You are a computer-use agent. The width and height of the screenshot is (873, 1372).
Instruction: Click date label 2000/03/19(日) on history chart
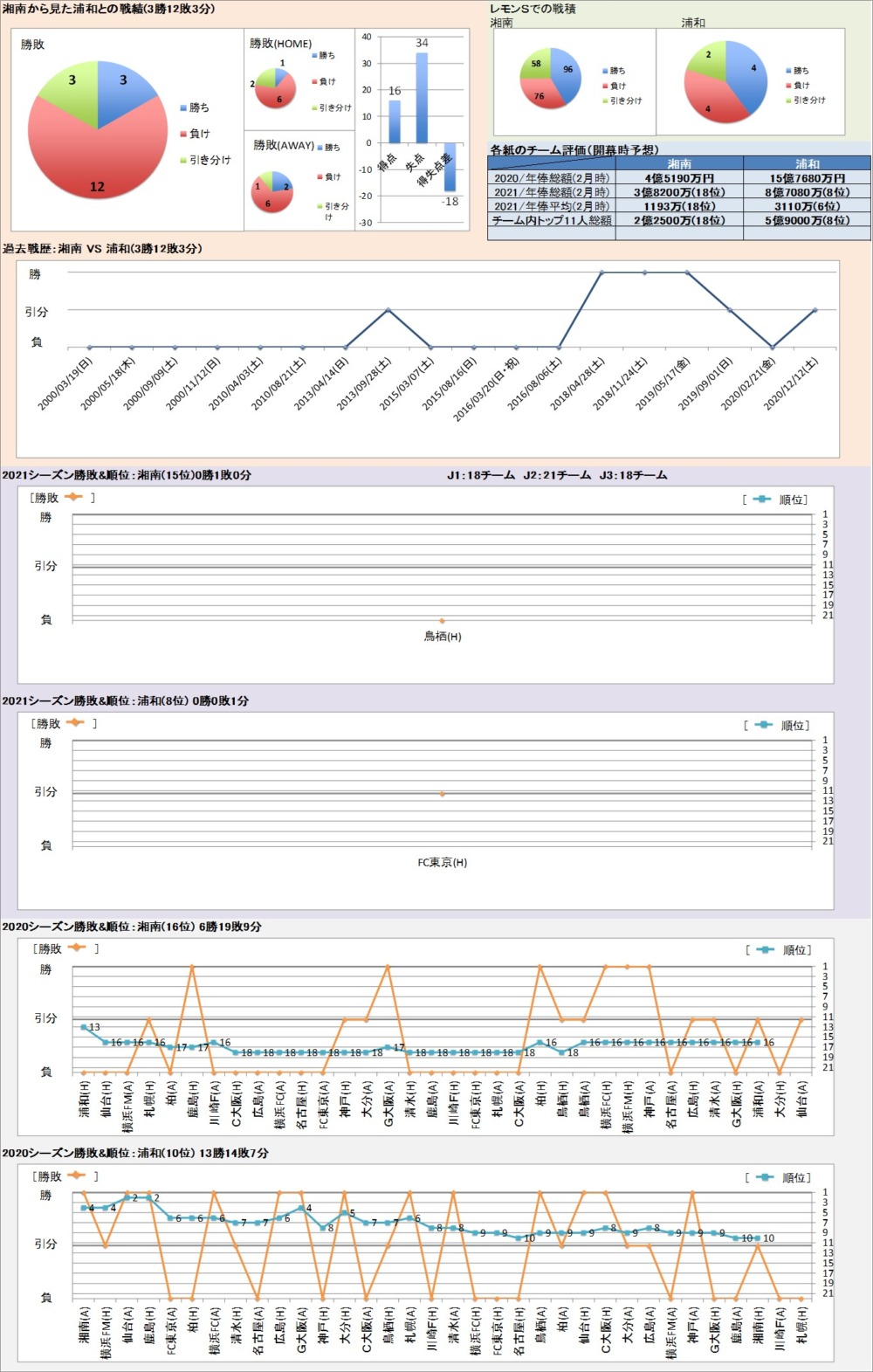pyautogui.click(x=65, y=383)
